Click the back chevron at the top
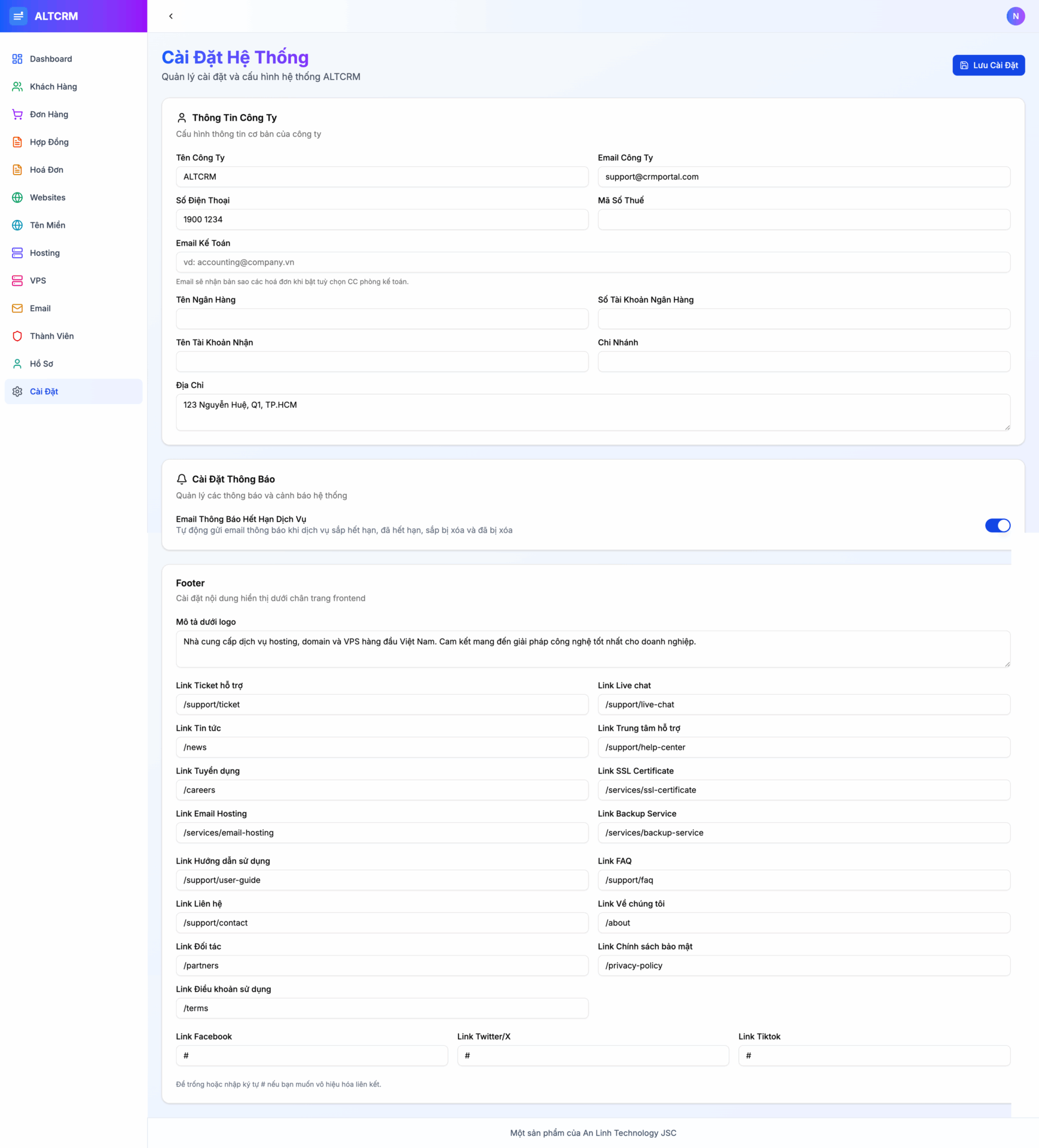 pyautogui.click(x=170, y=16)
